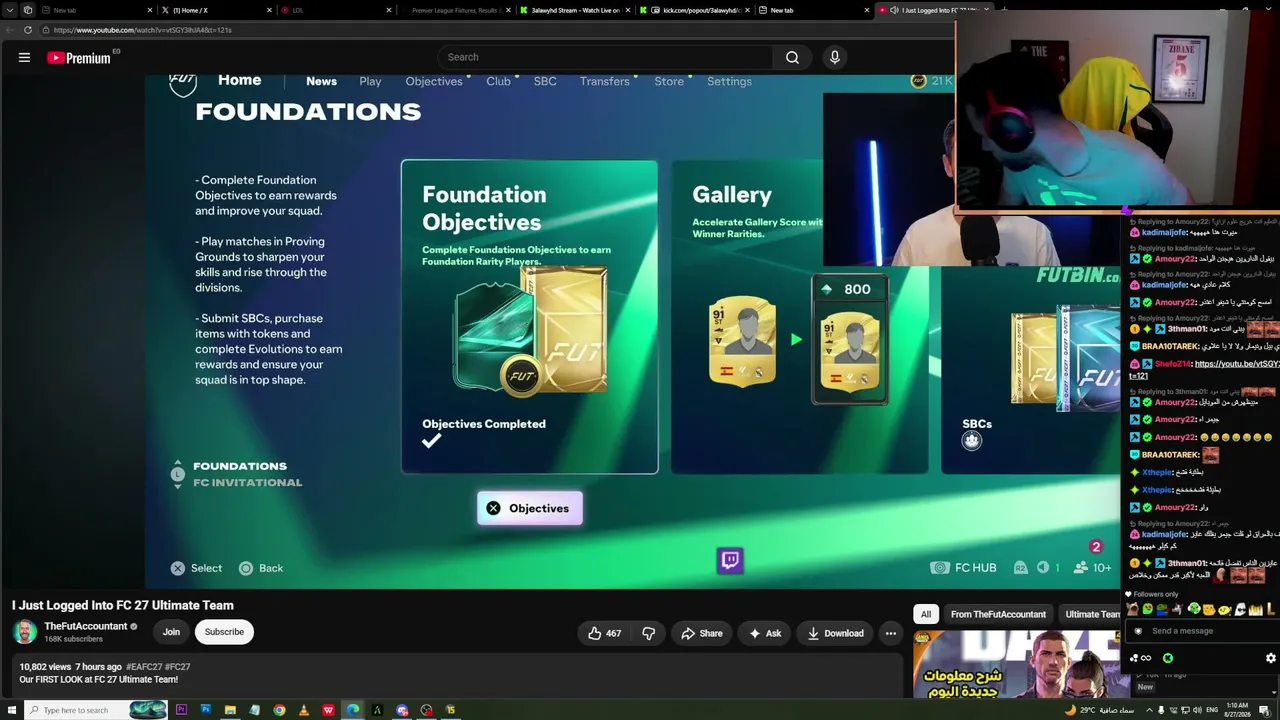Open the YouTube hamburger guide menu
Viewport: 1280px width, 720px height.
[x=24, y=57]
